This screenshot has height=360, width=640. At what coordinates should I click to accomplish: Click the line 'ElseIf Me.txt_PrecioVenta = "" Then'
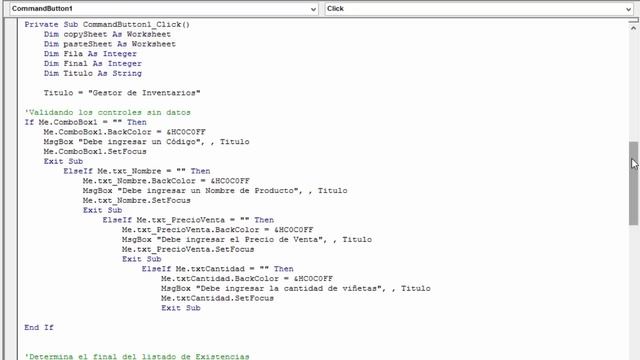point(188,220)
